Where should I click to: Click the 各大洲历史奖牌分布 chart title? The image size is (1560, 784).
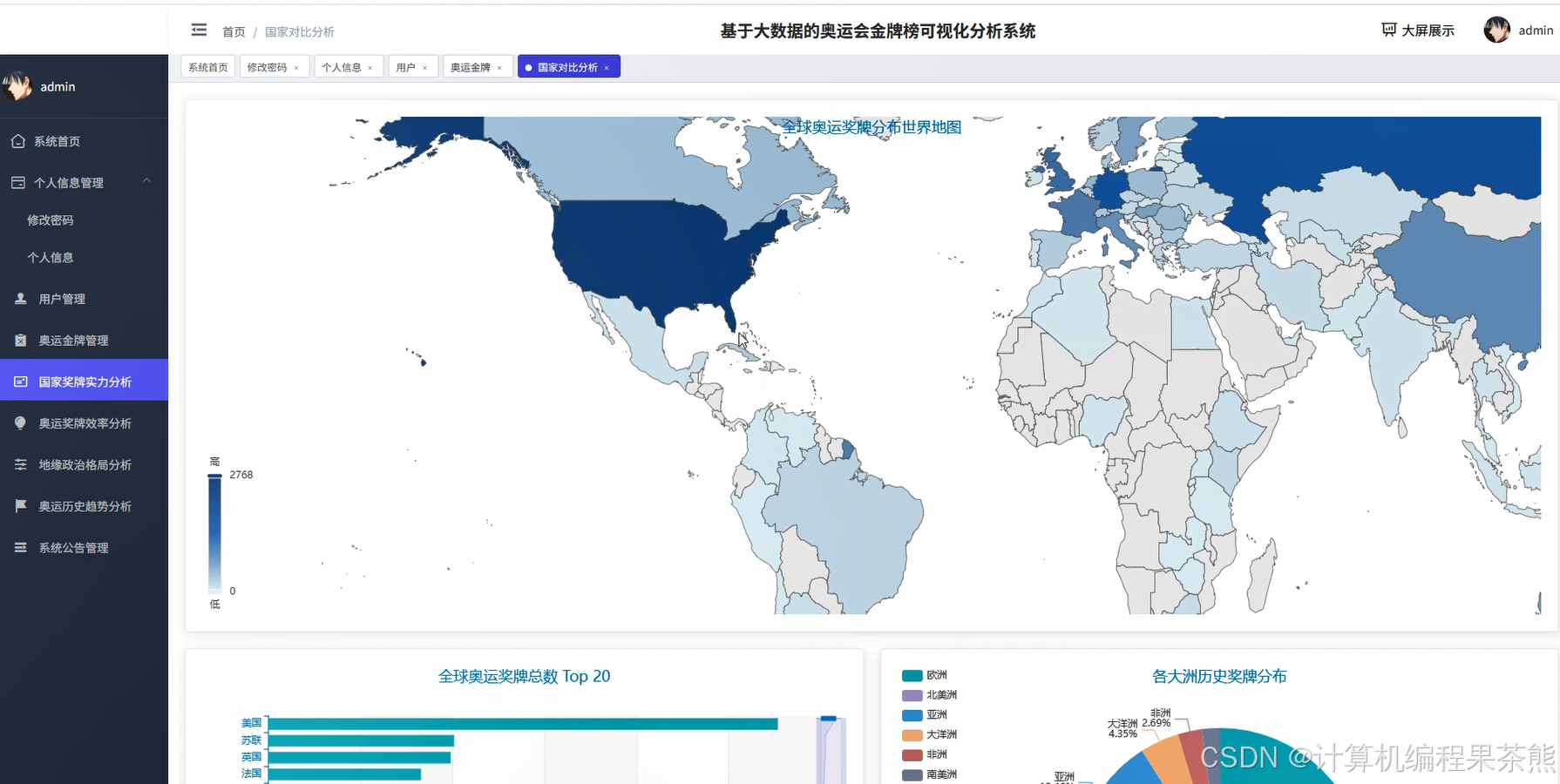point(1219,676)
